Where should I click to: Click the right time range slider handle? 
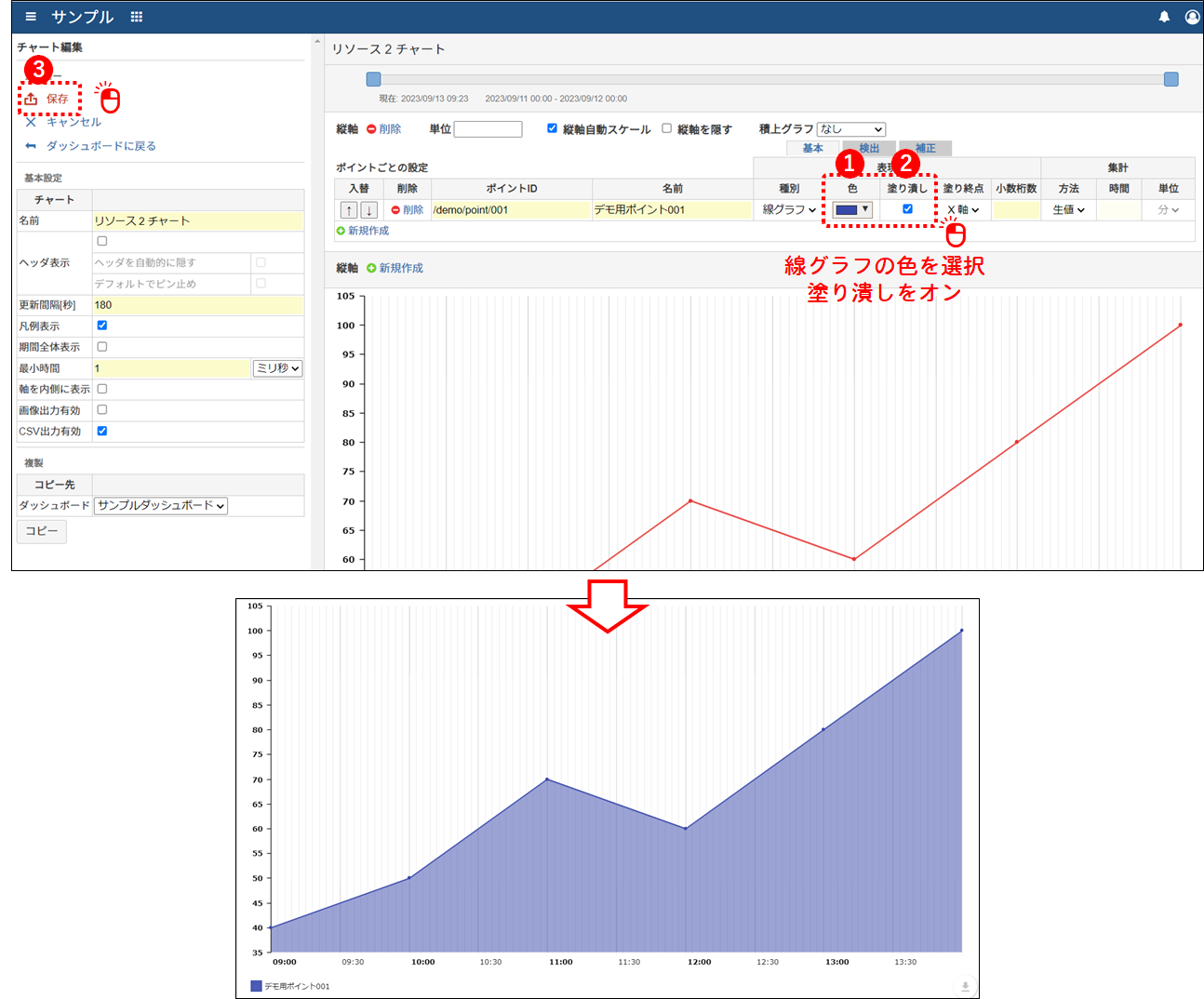[x=1171, y=79]
